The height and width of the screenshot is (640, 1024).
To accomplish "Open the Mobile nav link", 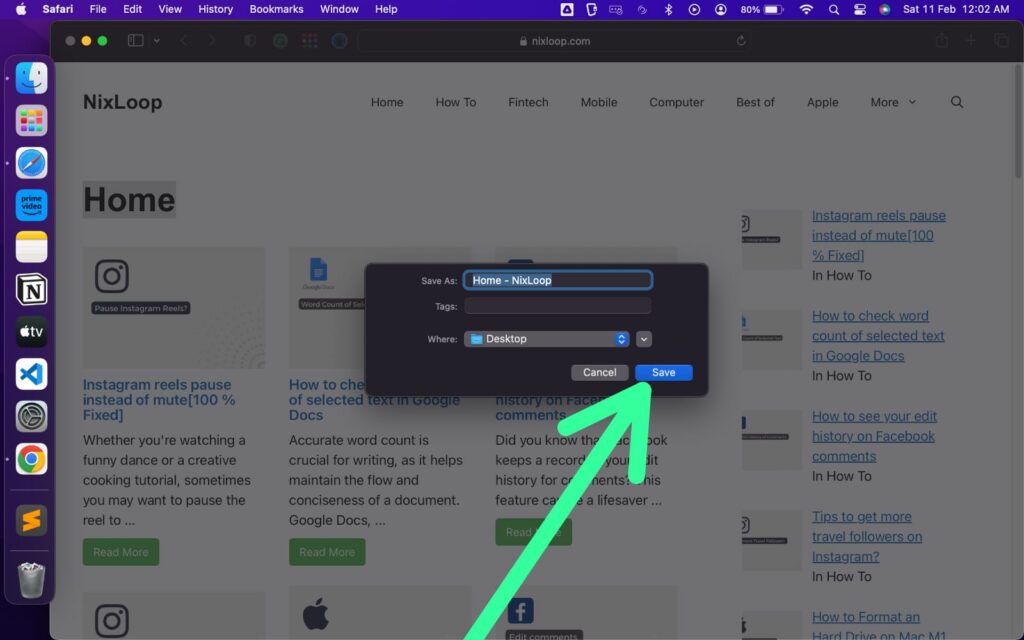I will click(599, 103).
